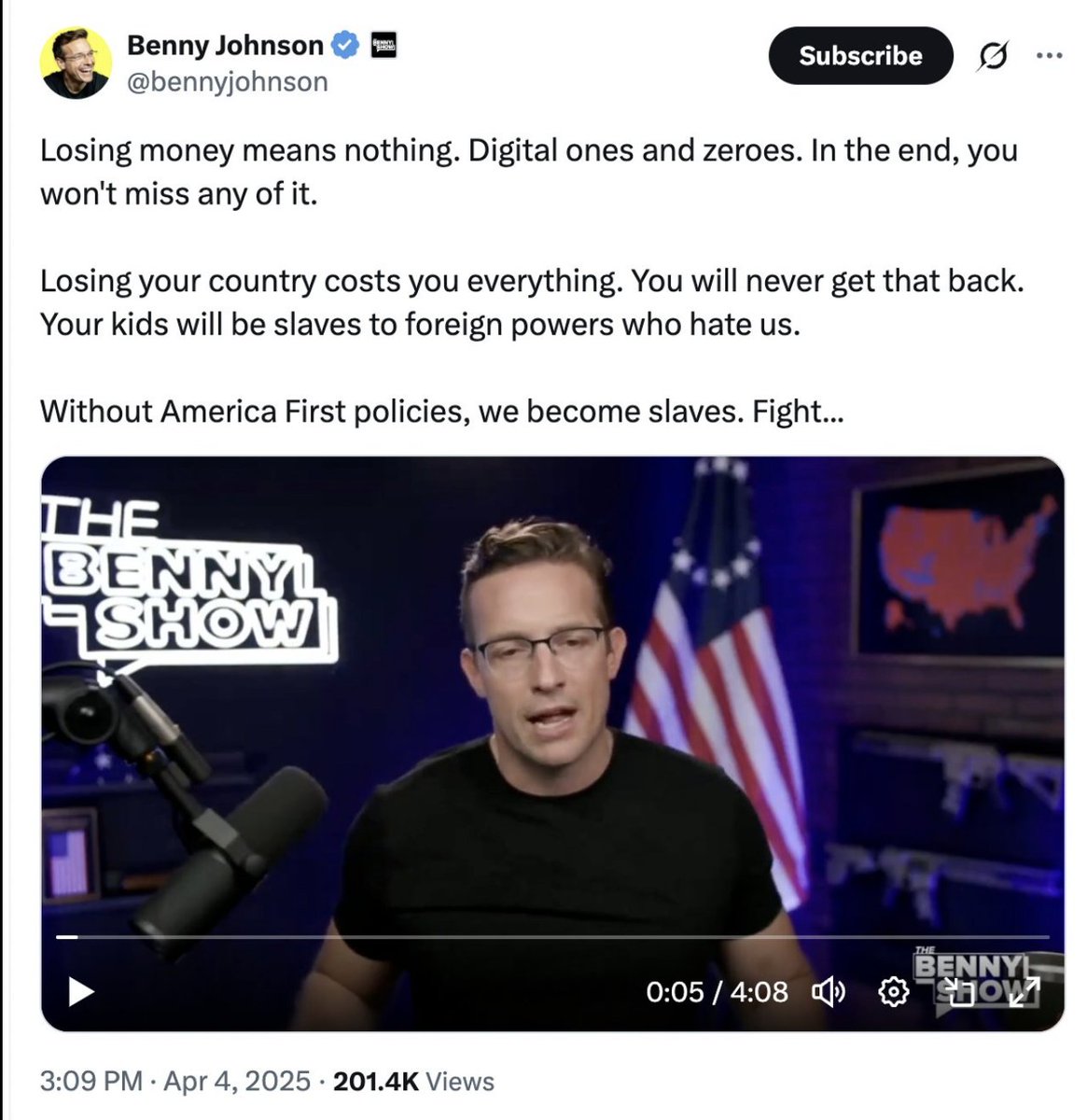This screenshot has width=1087, height=1120.
Task: Click the 0:05 / 4:08 time display
Action: pyautogui.click(x=717, y=991)
